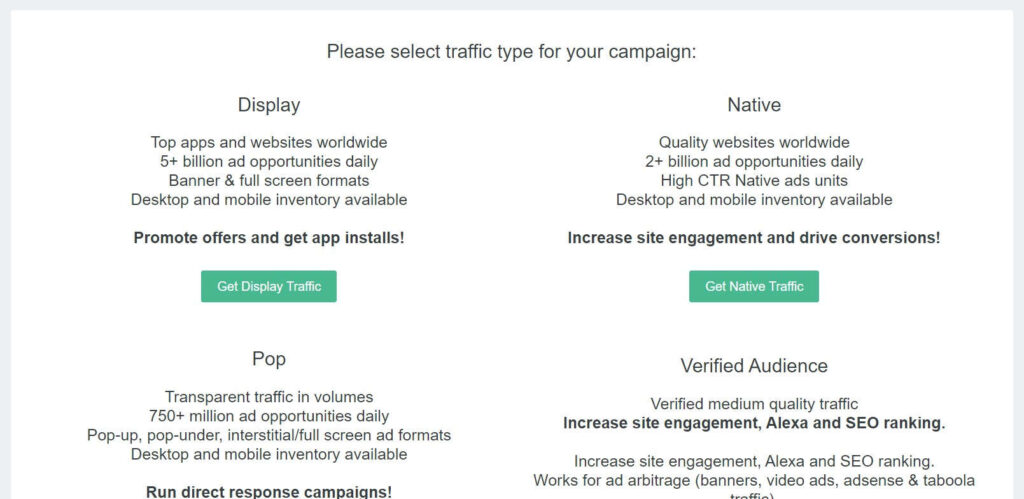Select the Display traffic type heading
The image size is (1024, 499).
[269, 105]
